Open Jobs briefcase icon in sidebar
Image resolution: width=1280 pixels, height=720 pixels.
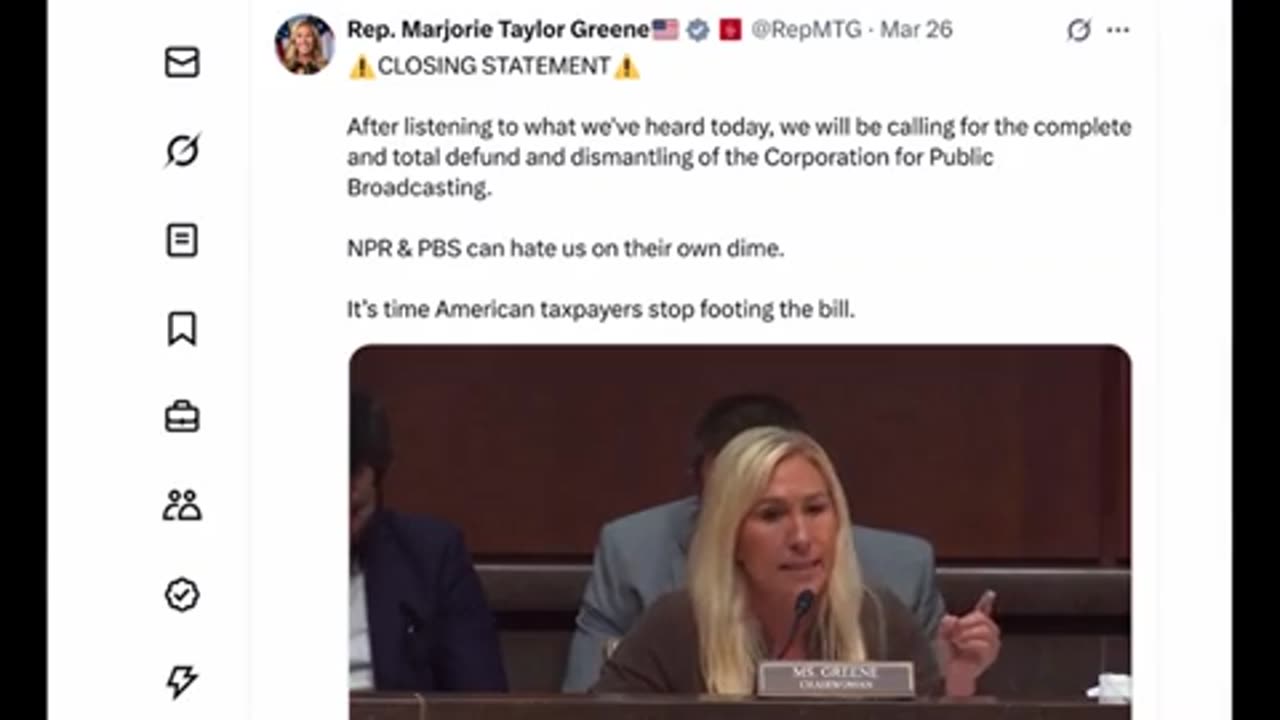coord(182,417)
